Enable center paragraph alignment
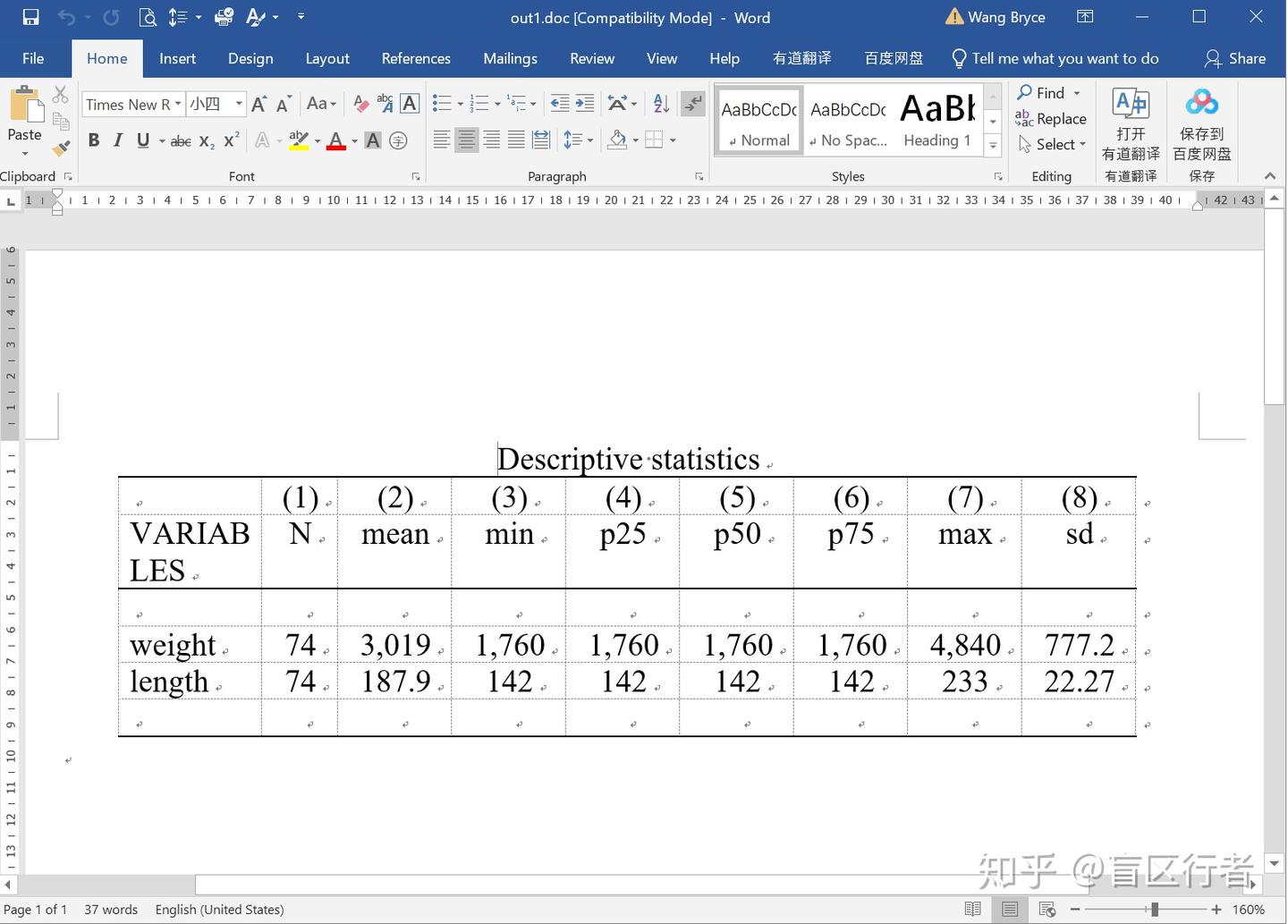This screenshot has height=924, width=1288. [x=466, y=140]
